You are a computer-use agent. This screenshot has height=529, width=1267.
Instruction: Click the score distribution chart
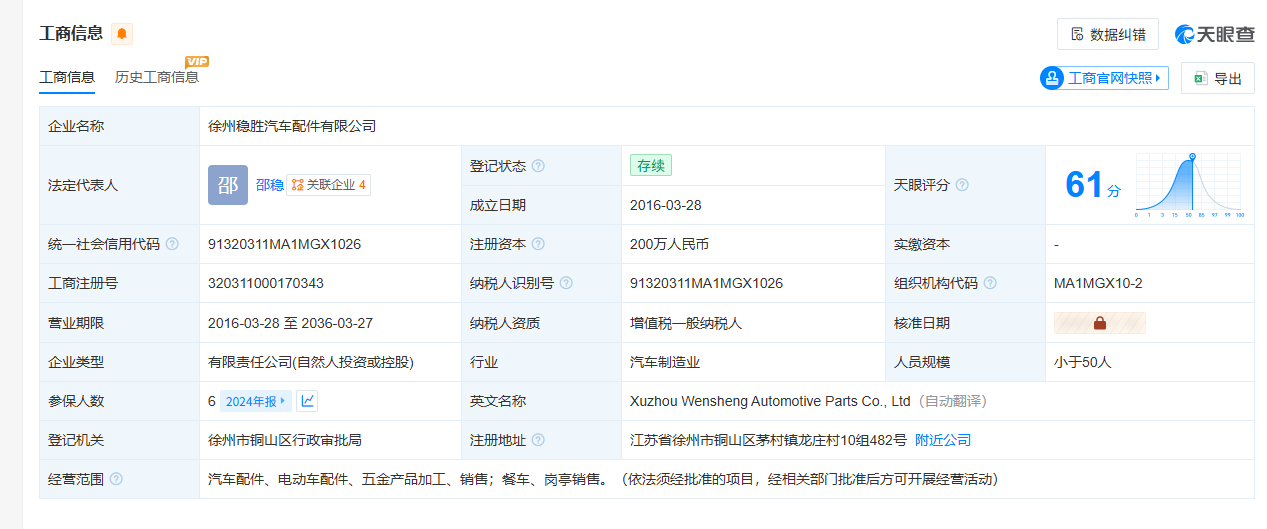pyautogui.click(x=1188, y=186)
